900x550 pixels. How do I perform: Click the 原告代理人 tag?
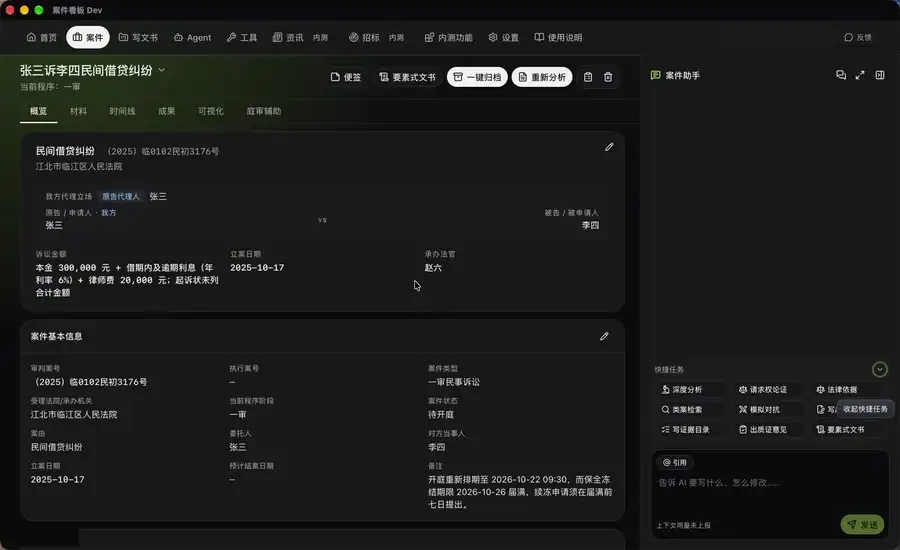pyautogui.click(x=121, y=196)
